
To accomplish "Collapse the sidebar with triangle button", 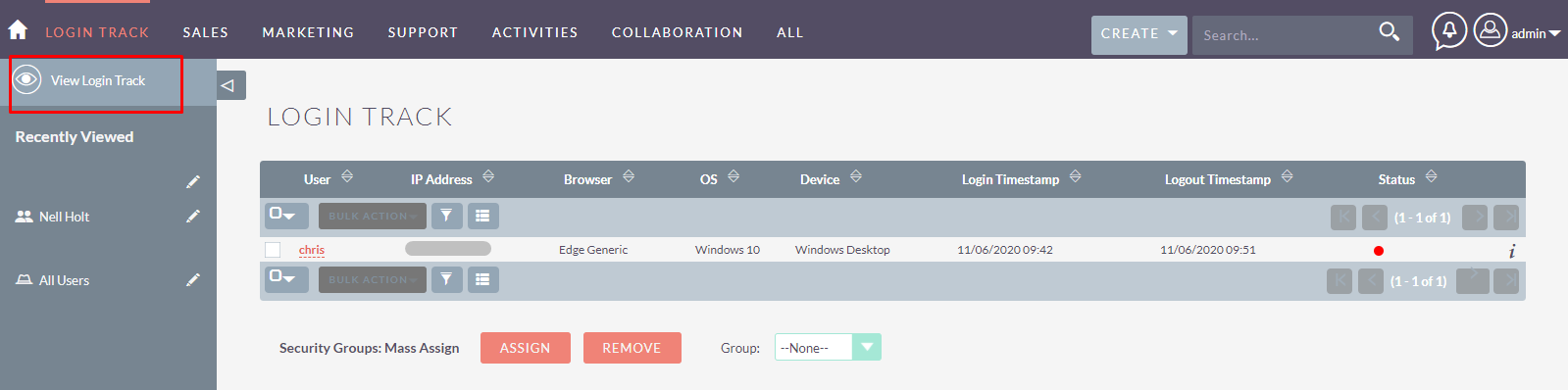I will point(230,85).
